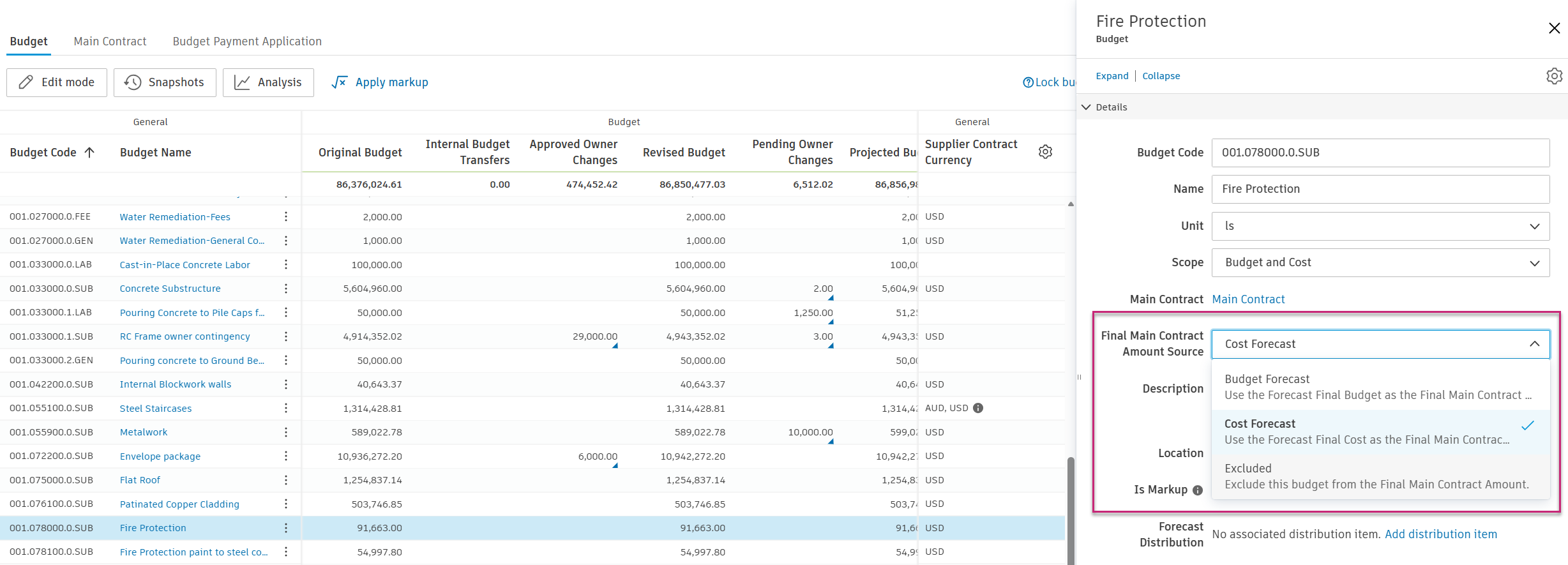Open row menu for Fire Protection
The height and width of the screenshot is (565, 1568).
286,528
